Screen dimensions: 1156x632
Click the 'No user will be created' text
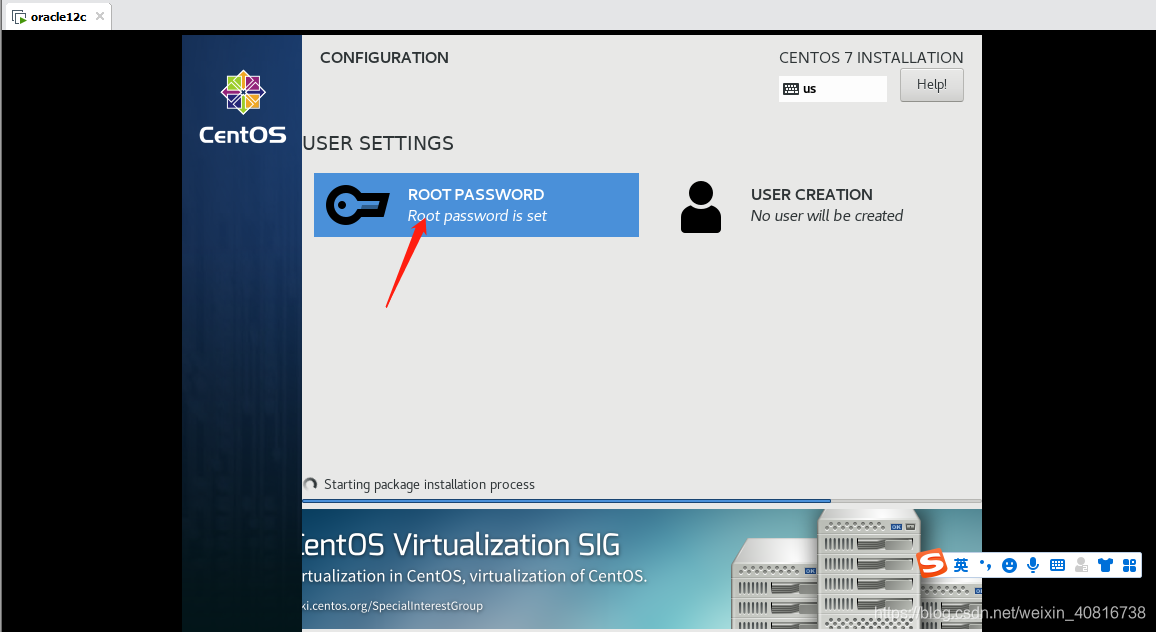826,216
